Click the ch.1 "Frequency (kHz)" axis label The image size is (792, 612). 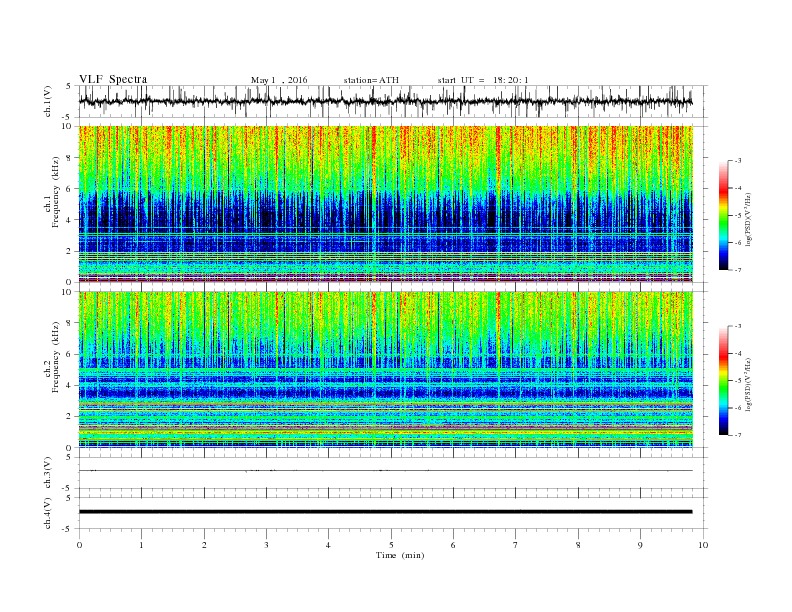56,192
